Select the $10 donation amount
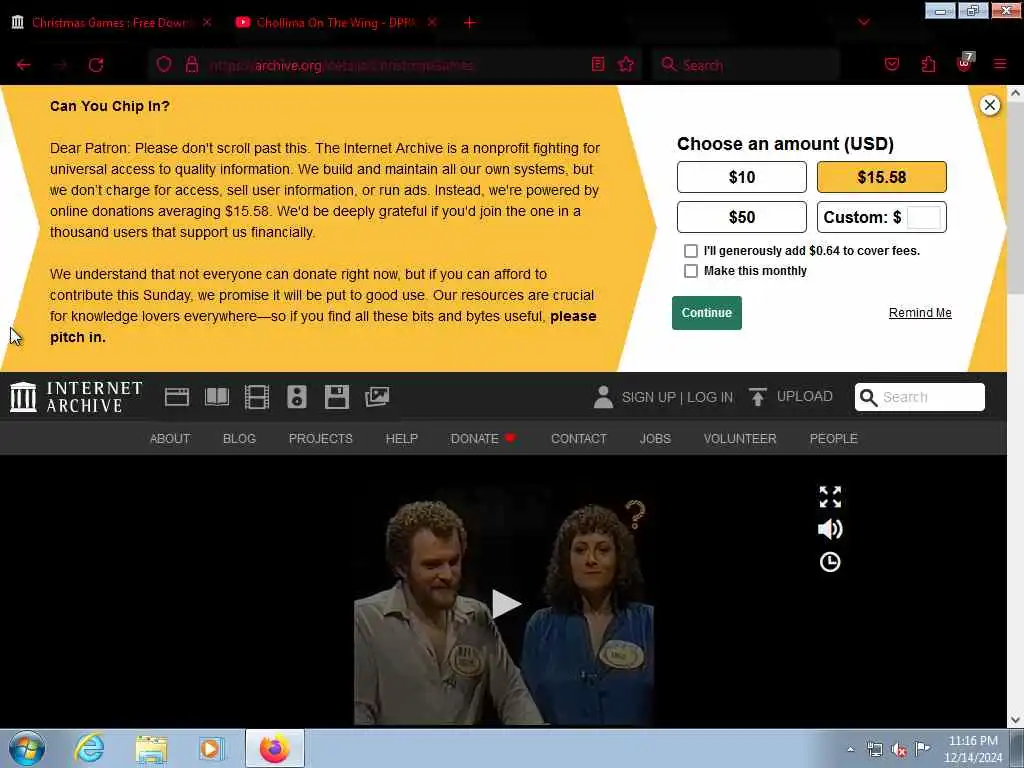Image resolution: width=1024 pixels, height=768 pixels. [742, 177]
